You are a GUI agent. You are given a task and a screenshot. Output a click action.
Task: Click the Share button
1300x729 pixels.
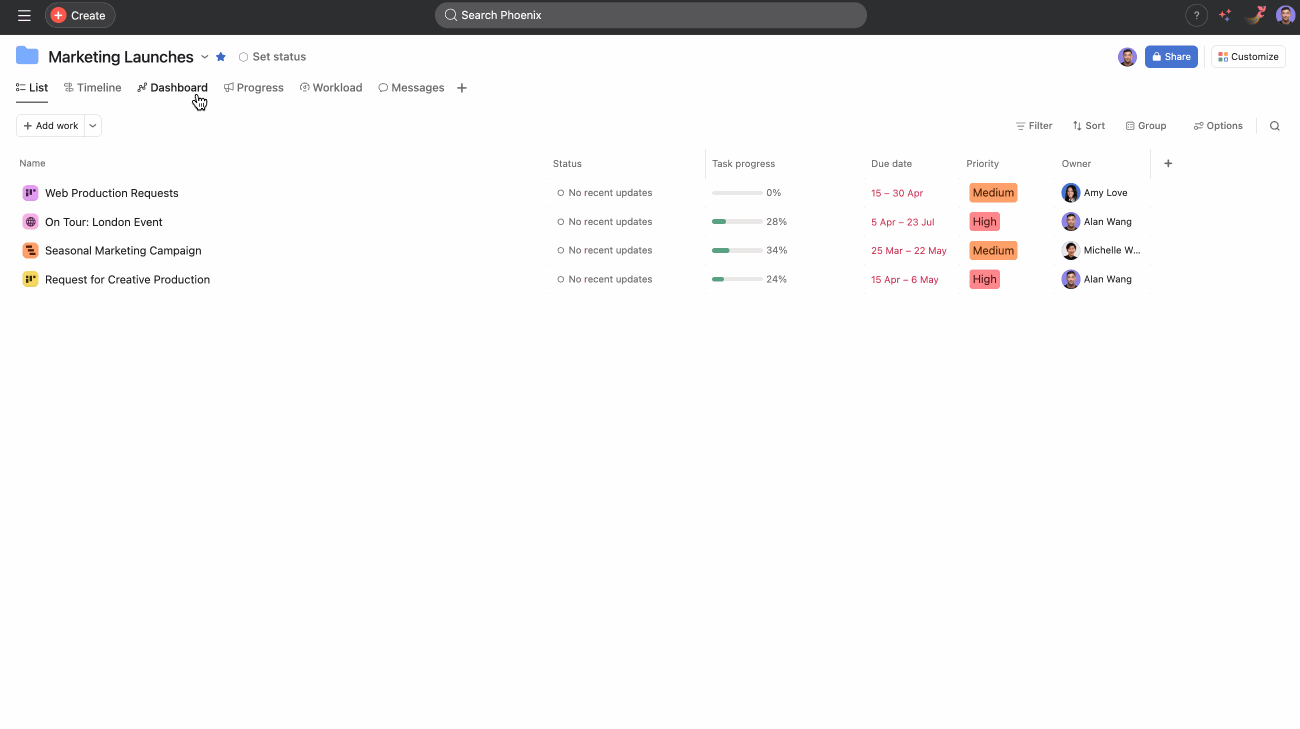tap(1171, 57)
